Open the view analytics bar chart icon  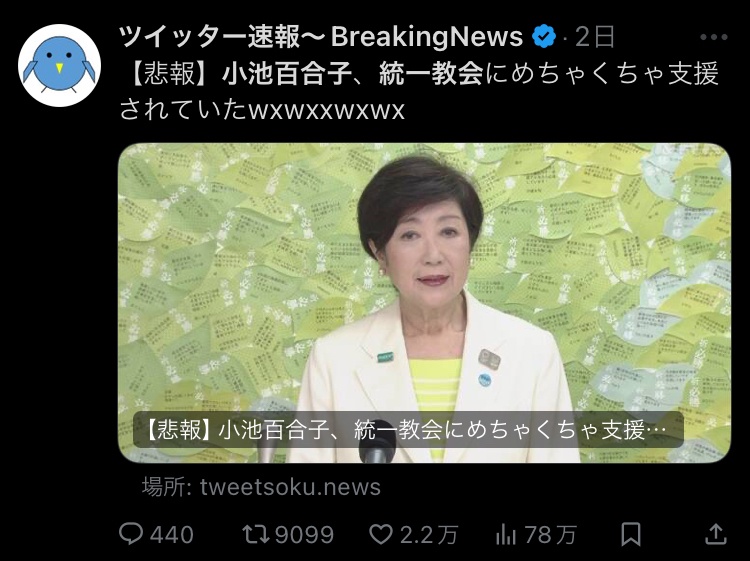(x=506, y=534)
